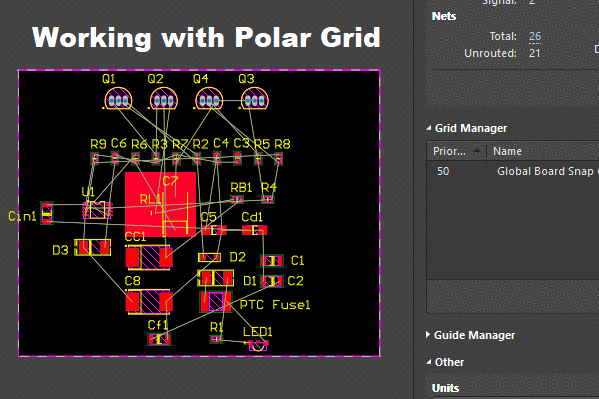
Task: Select resistor R5 footprint
Action: [258, 158]
